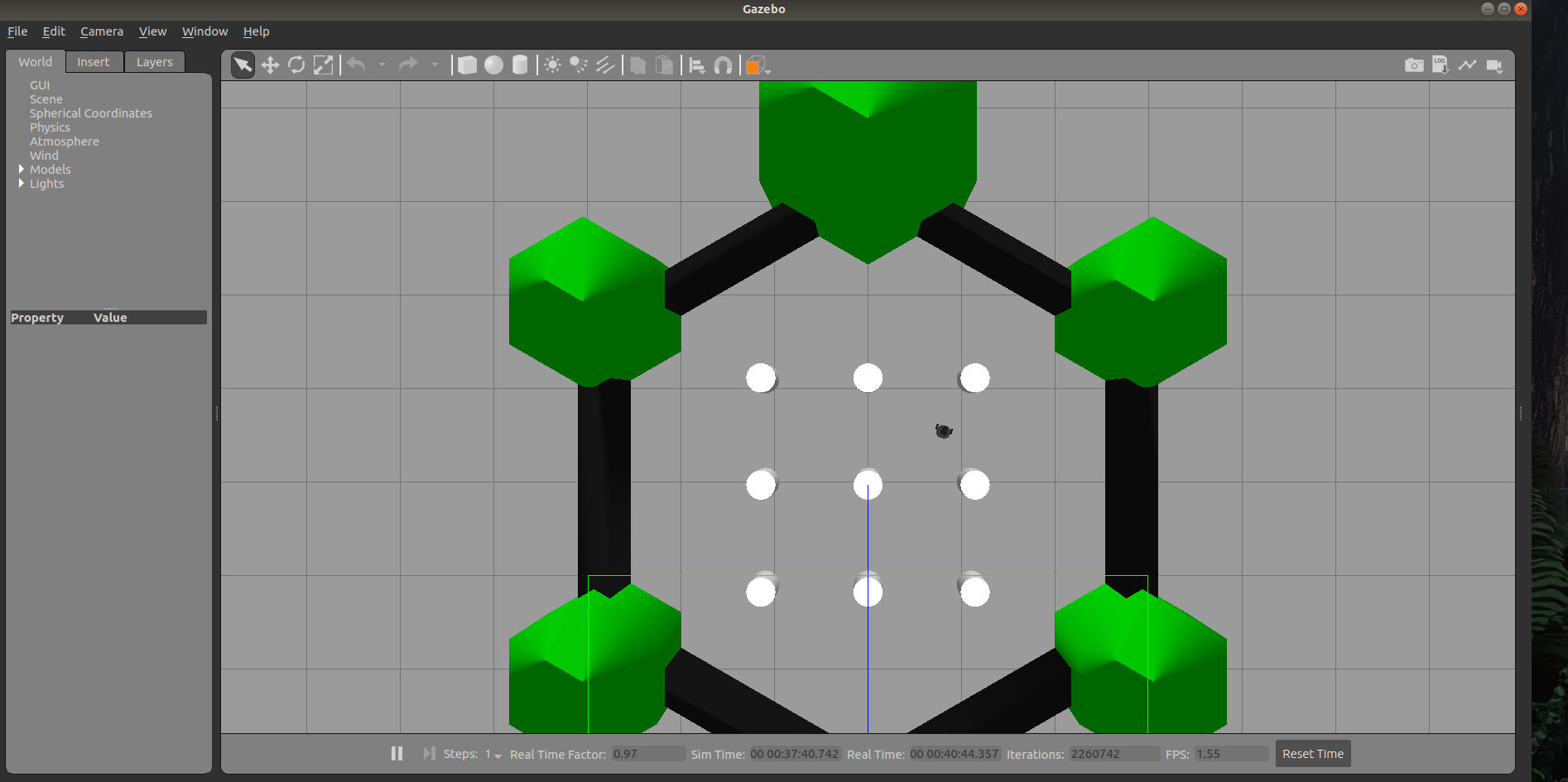This screenshot has height=782, width=1568.
Task: Expand the Lights tree item
Action: [x=22, y=183]
